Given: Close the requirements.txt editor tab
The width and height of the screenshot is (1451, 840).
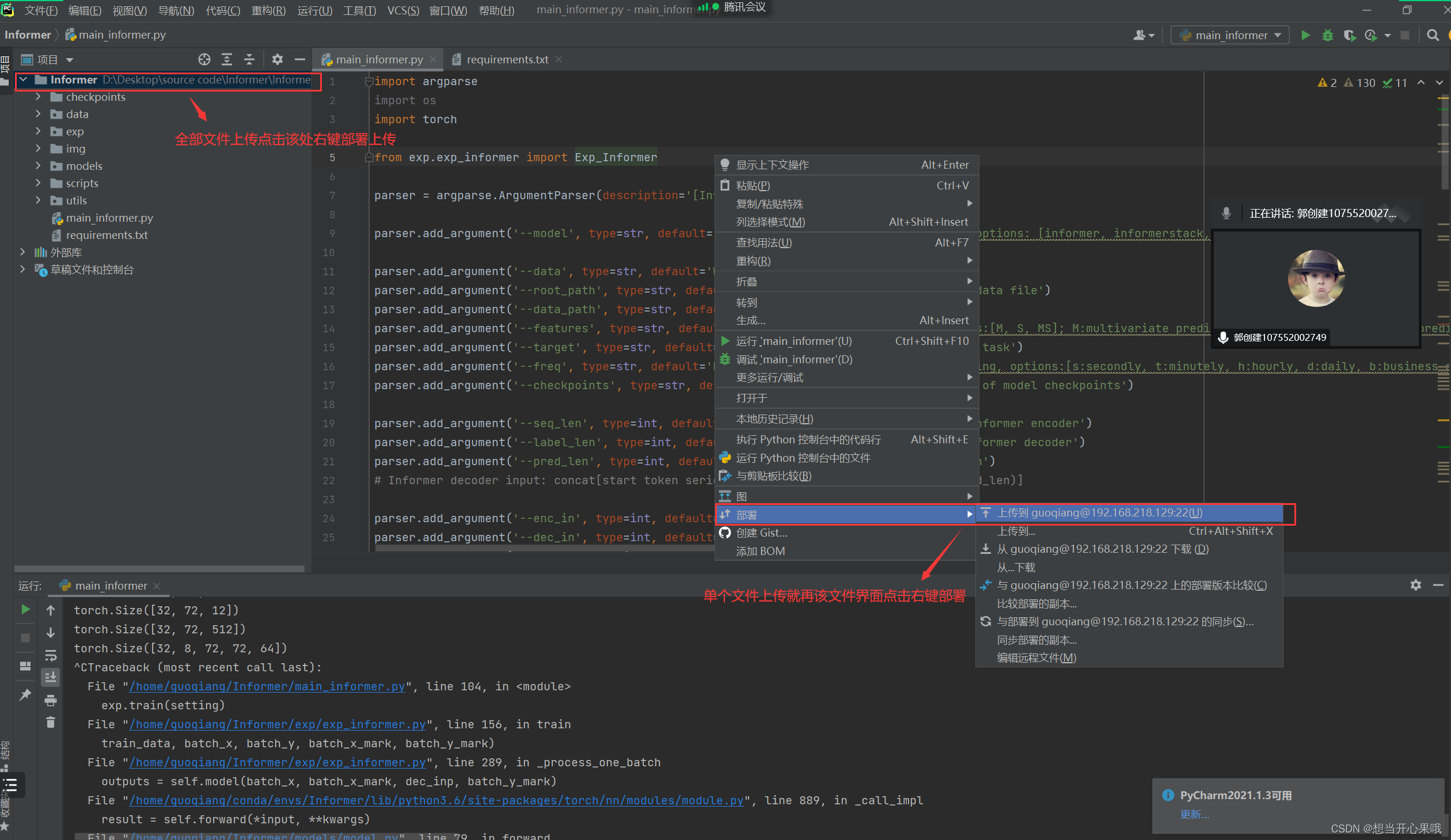Looking at the screenshot, I should (559, 59).
